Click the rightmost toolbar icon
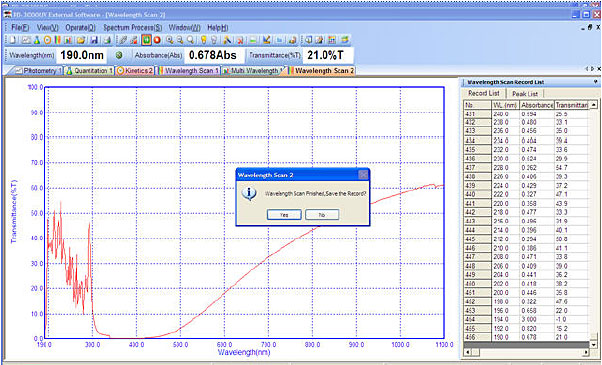This screenshot has height=365, width=602. [345, 40]
